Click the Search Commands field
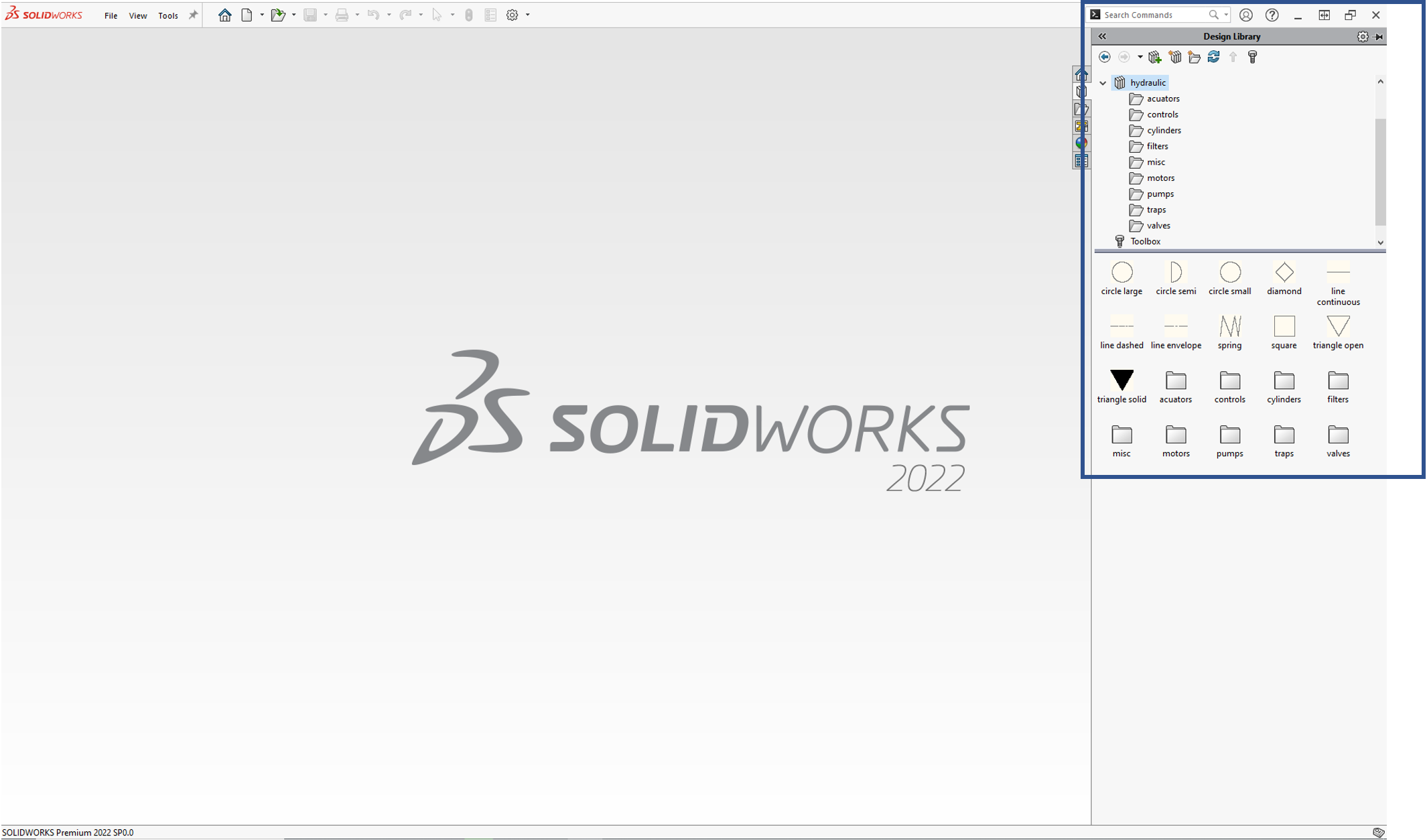Image resolution: width=1427 pixels, height=840 pixels. click(x=1152, y=15)
